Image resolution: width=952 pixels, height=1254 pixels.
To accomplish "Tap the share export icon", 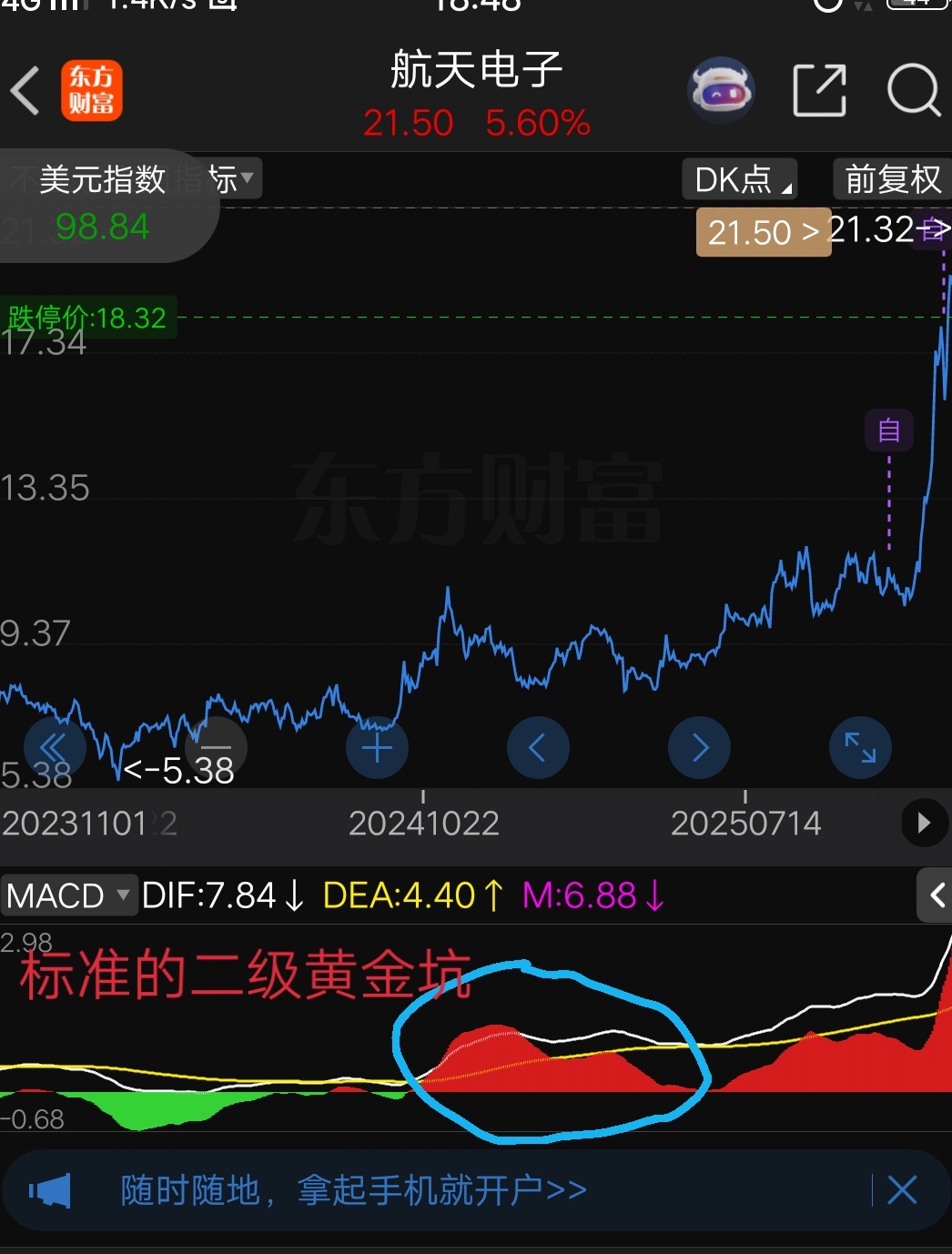I will click(819, 91).
